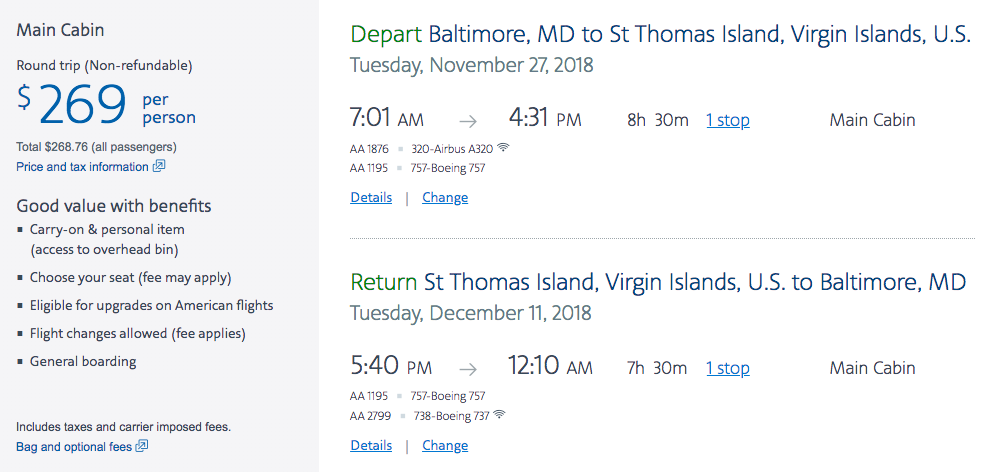Click the Wi-Fi icon beside Boeing 737
999x472 pixels.
(x=500, y=415)
